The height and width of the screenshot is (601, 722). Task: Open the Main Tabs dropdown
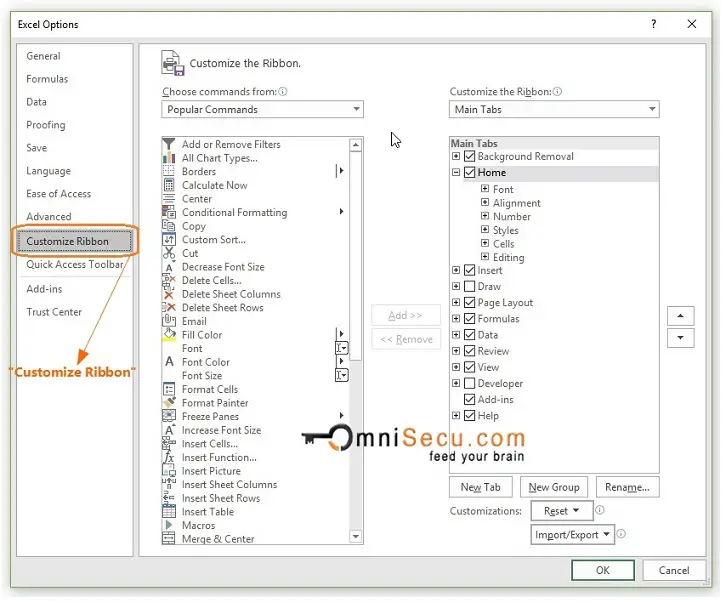[x=554, y=109]
